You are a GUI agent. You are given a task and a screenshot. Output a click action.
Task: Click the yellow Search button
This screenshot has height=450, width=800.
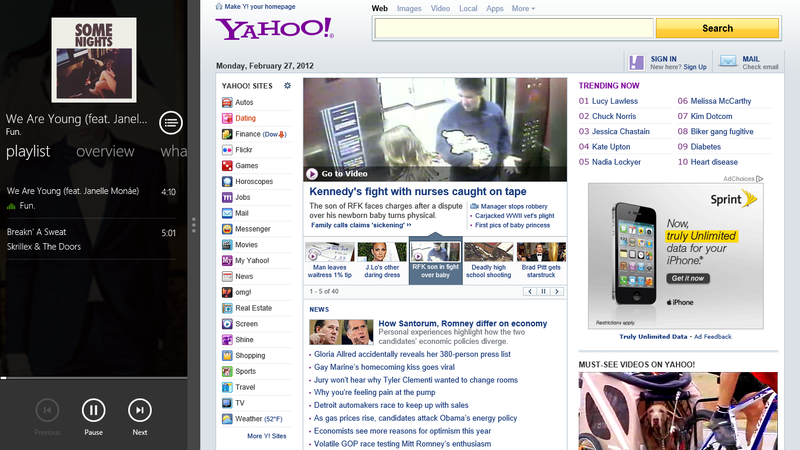point(717,29)
